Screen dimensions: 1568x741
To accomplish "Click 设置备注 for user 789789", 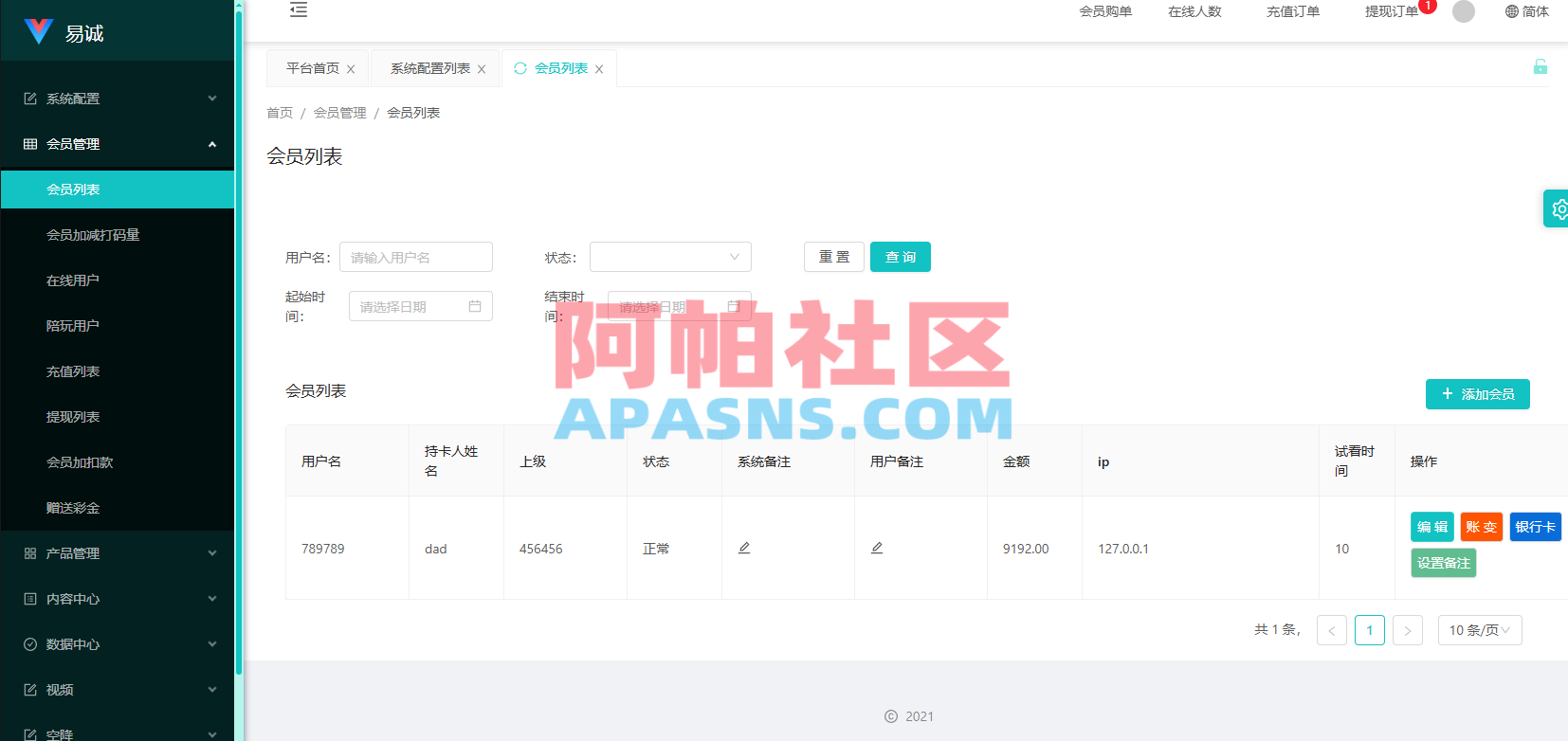I will tap(1444, 563).
